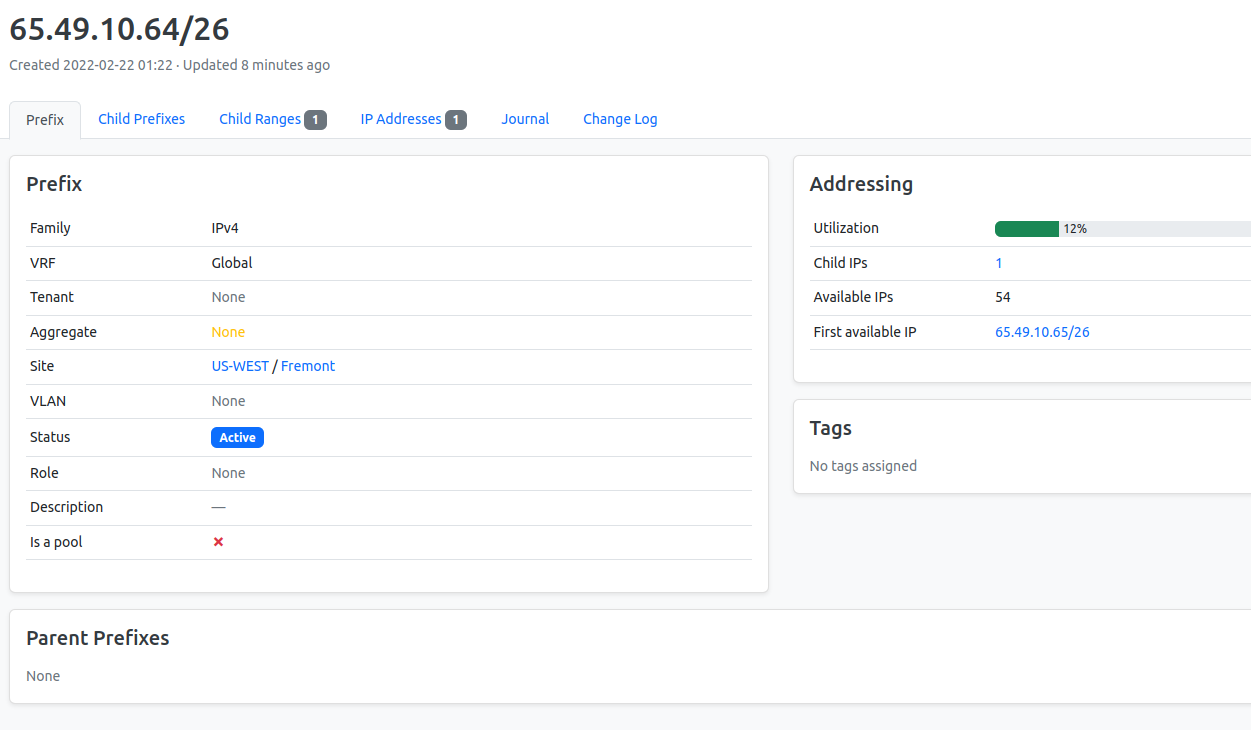This screenshot has width=1251, height=730.
Task: Click the Fremont location link
Action: (x=307, y=366)
